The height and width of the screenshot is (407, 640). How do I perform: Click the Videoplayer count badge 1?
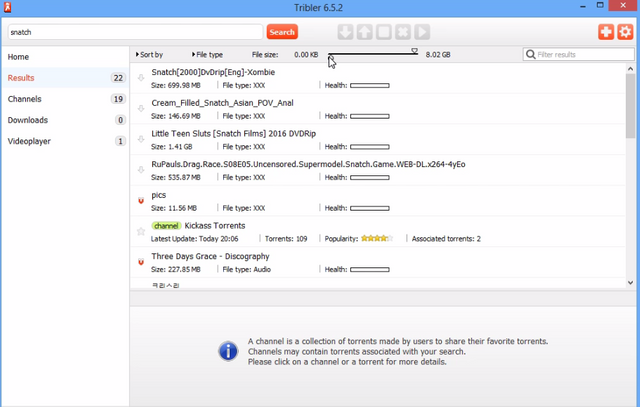120,141
